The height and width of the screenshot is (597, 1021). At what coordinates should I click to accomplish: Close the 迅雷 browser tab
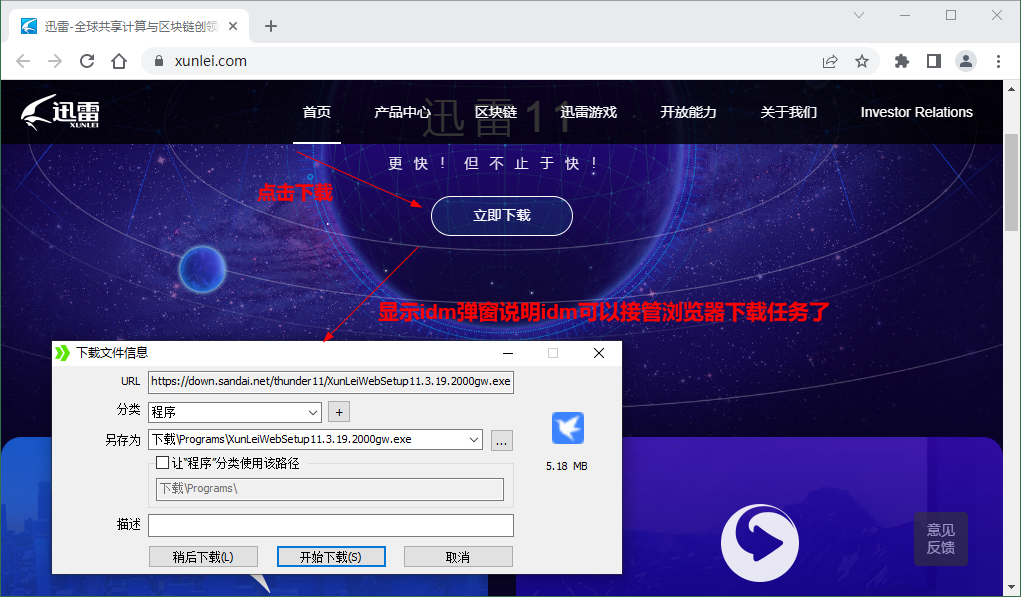coord(233,26)
